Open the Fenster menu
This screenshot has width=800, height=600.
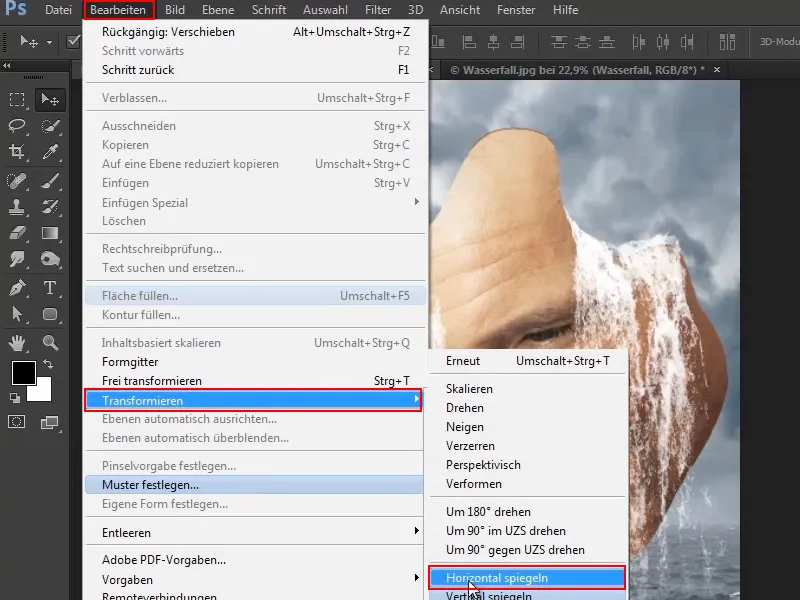(x=516, y=10)
